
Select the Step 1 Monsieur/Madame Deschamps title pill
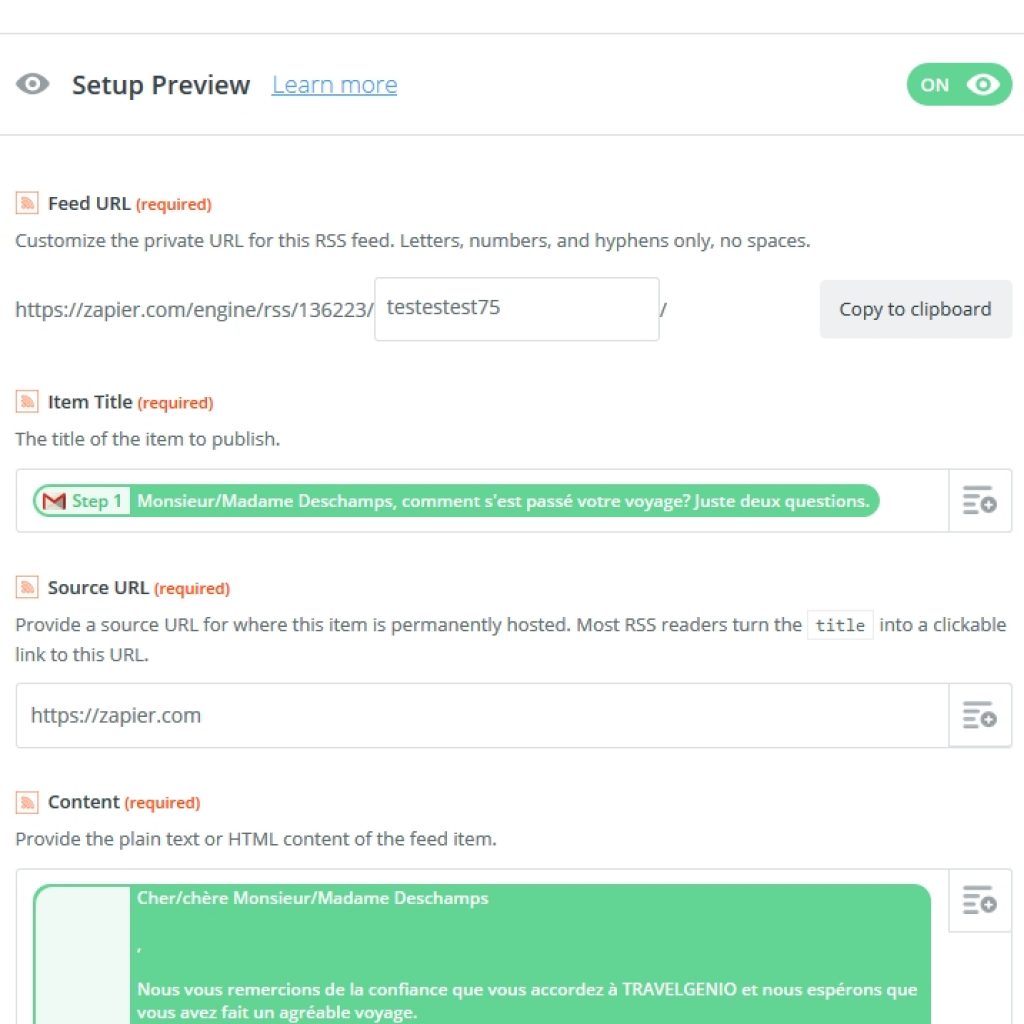click(x=456, y=501)
